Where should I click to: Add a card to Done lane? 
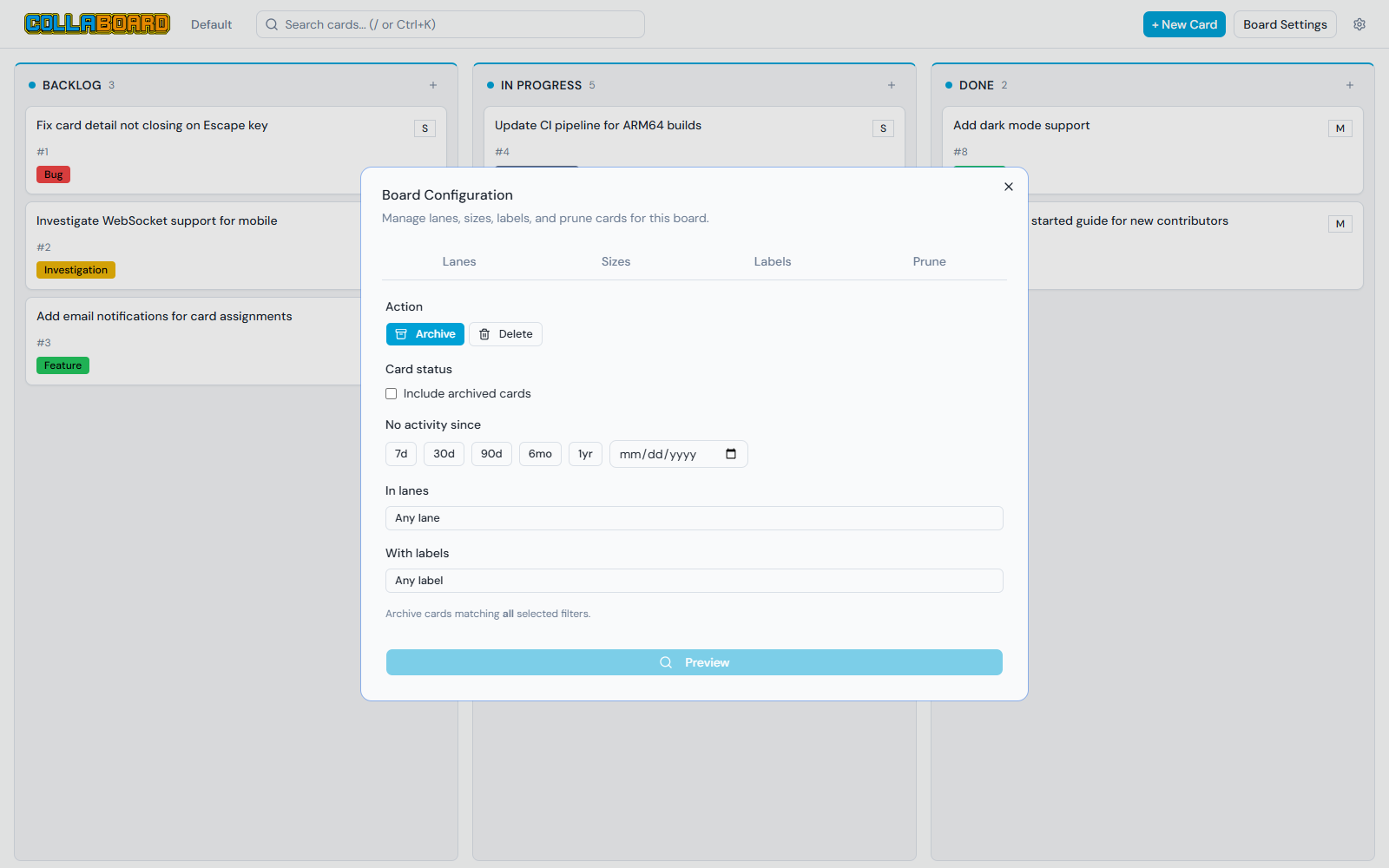1350,85
